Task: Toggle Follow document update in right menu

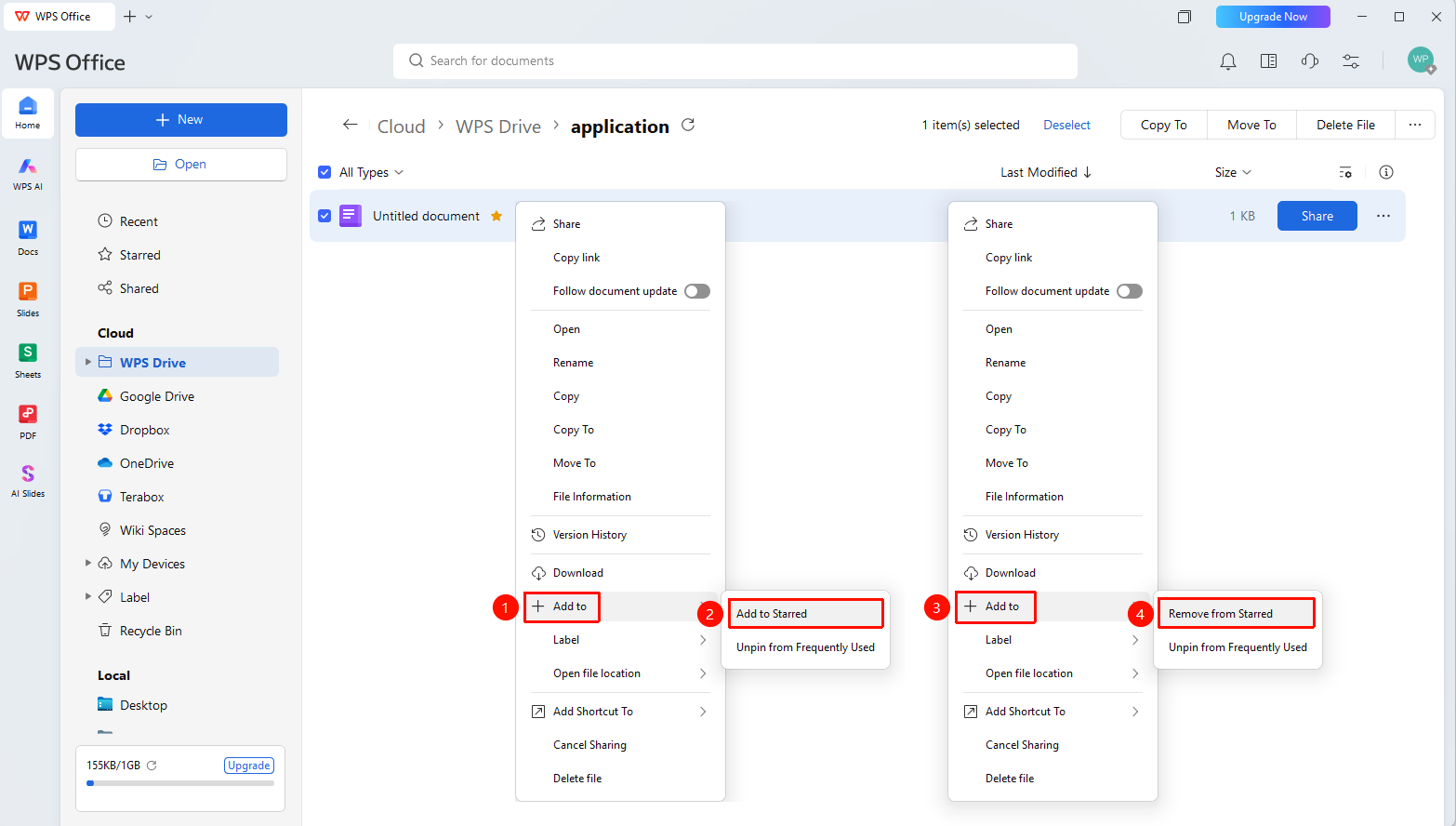Action: 1130,291
